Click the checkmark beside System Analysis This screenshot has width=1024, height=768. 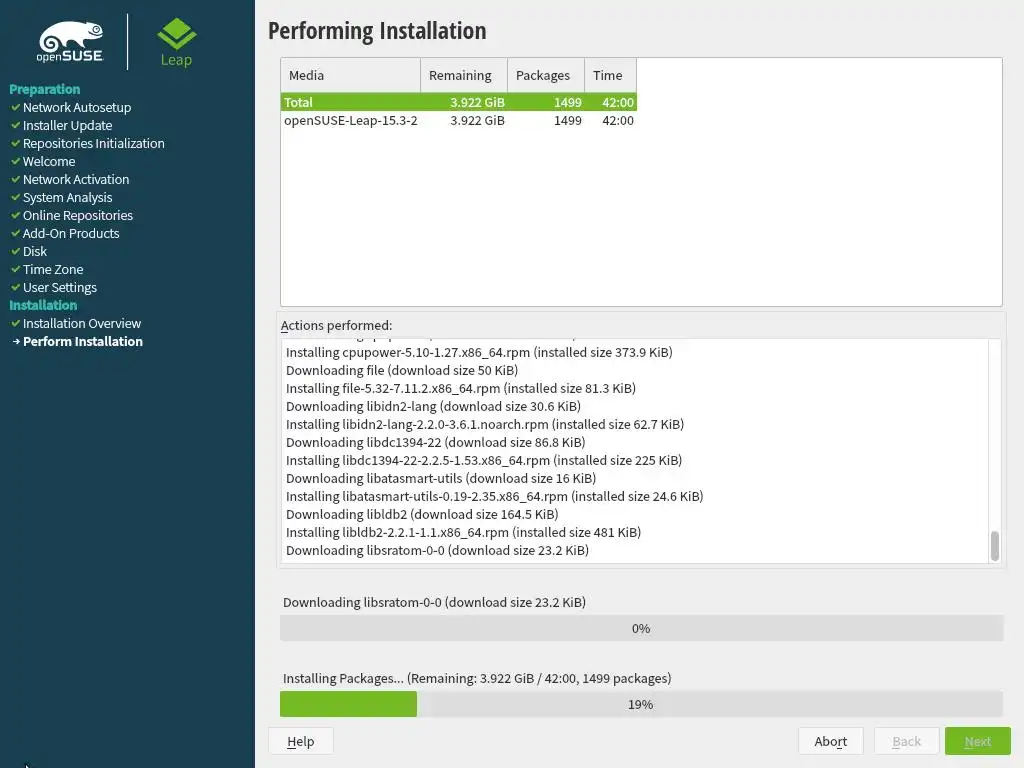(x=16, y=197)
